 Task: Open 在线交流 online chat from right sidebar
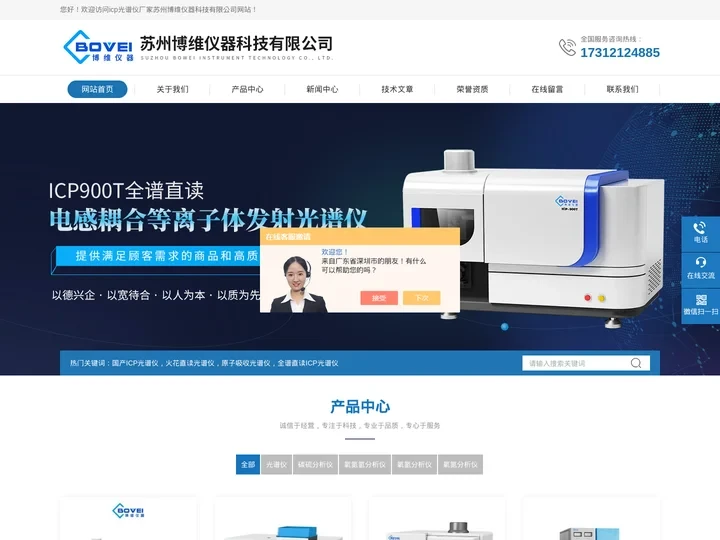700,270
